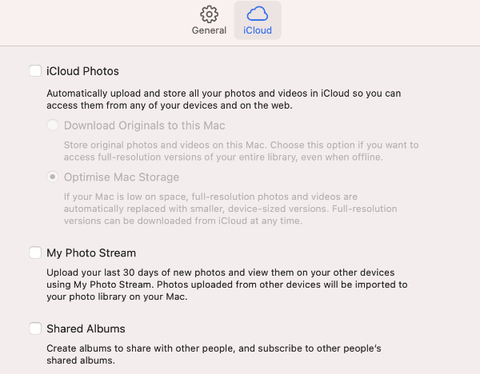Image resolution: width=480 pixels, height=374 pixels.
Task: Enable the iCloud Photos checkbox
Action: (x=35, y=71)
